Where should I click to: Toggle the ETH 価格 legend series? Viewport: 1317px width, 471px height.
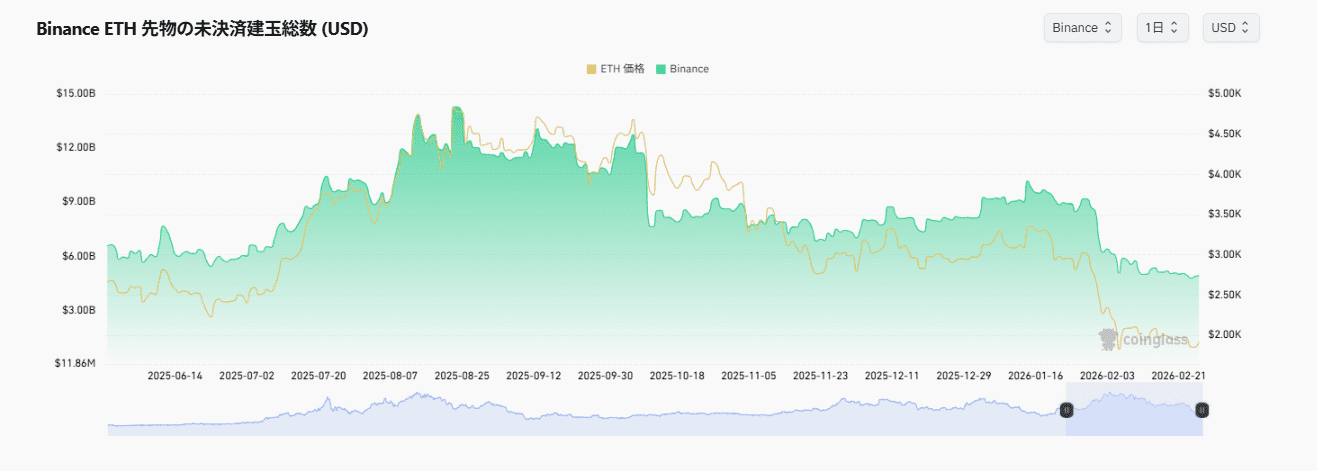[x=621, y=69]
